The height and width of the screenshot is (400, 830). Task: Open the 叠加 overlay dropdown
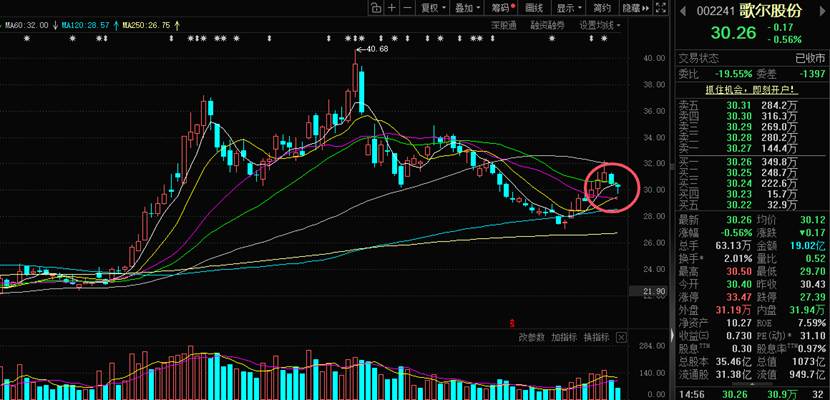click(x=468, y=7)
